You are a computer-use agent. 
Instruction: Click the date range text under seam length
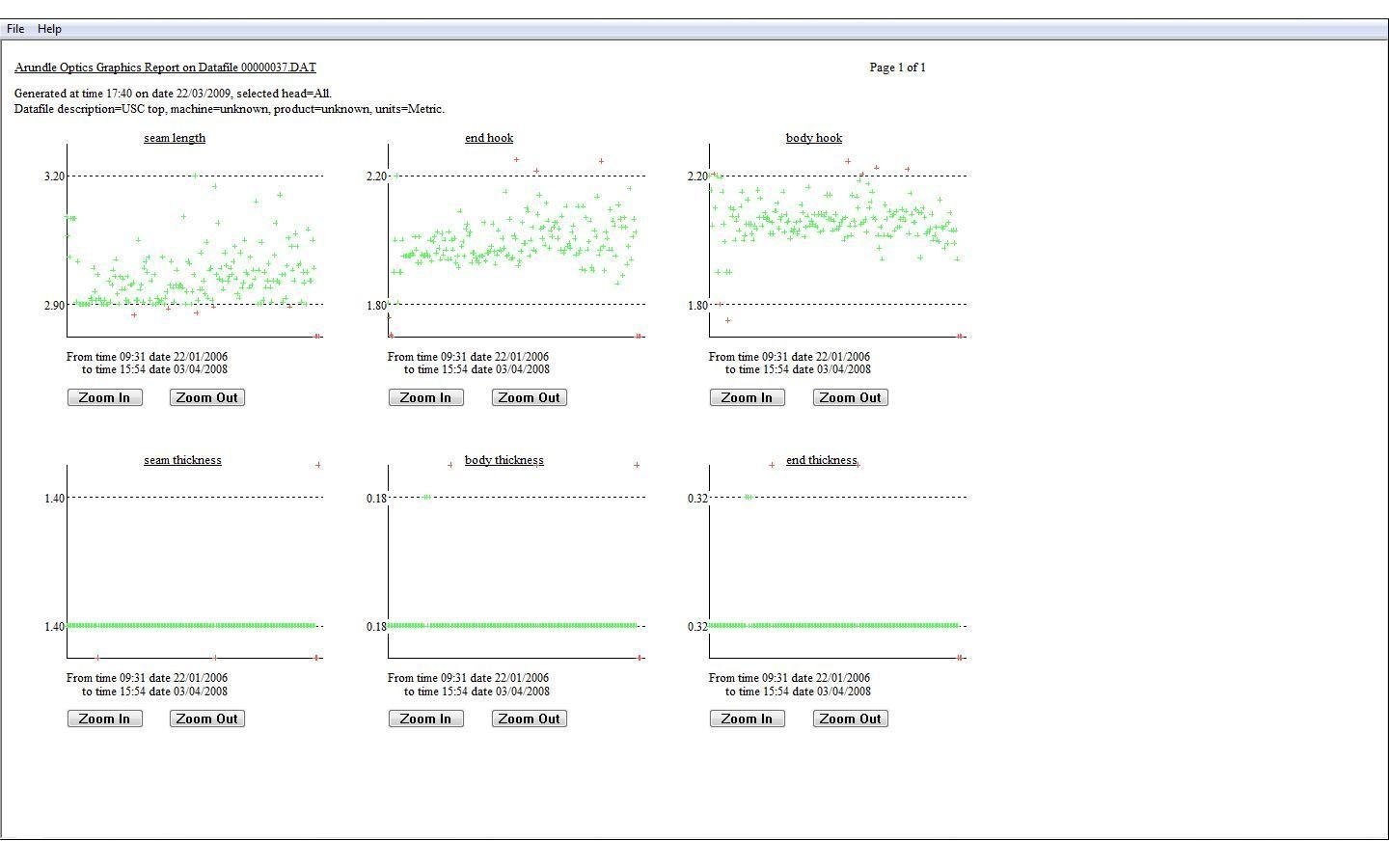click(x=148, y=363)
